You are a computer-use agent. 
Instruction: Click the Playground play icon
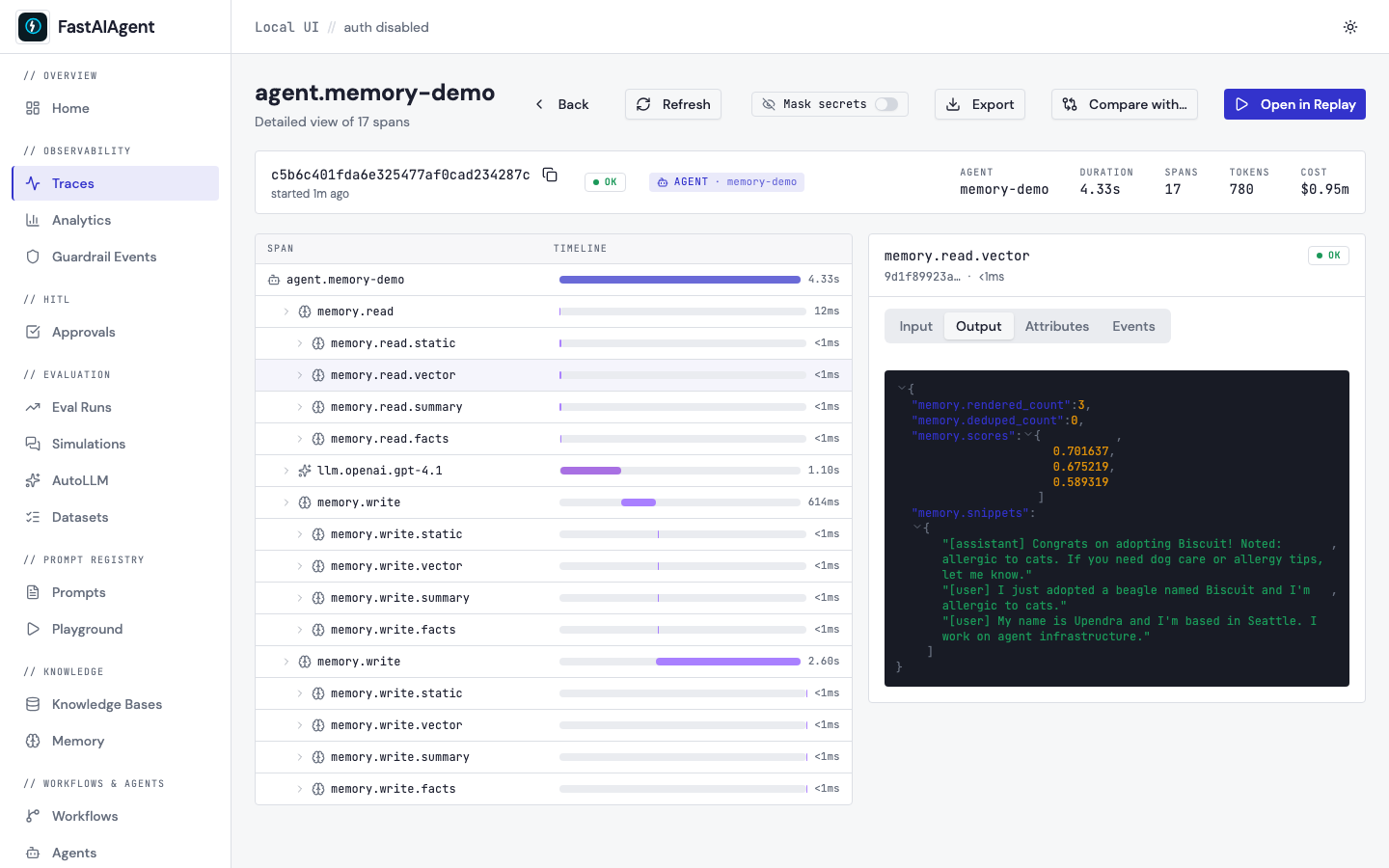click(33, 629)
